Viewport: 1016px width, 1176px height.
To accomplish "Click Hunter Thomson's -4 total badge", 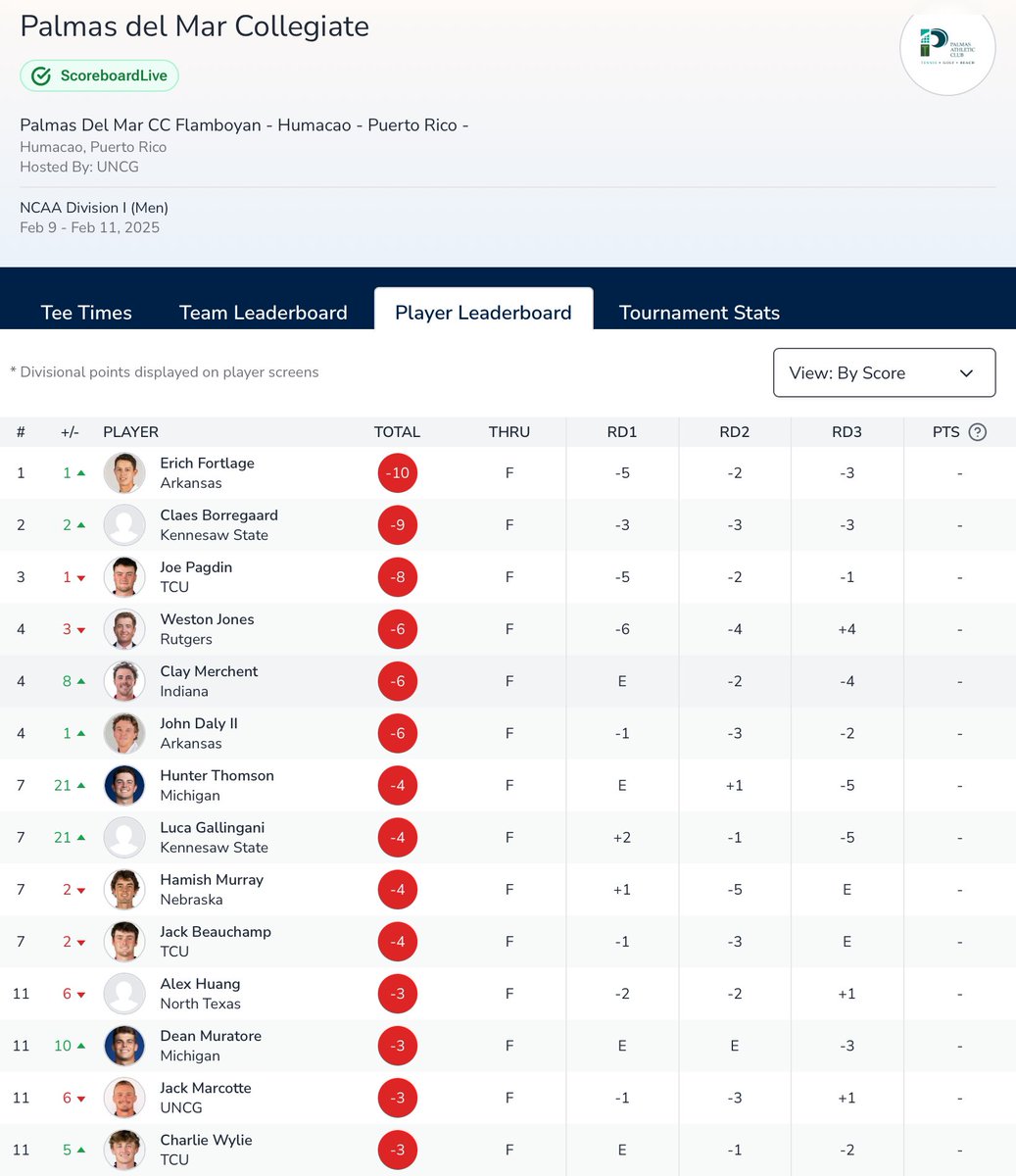I will [398, 785].
